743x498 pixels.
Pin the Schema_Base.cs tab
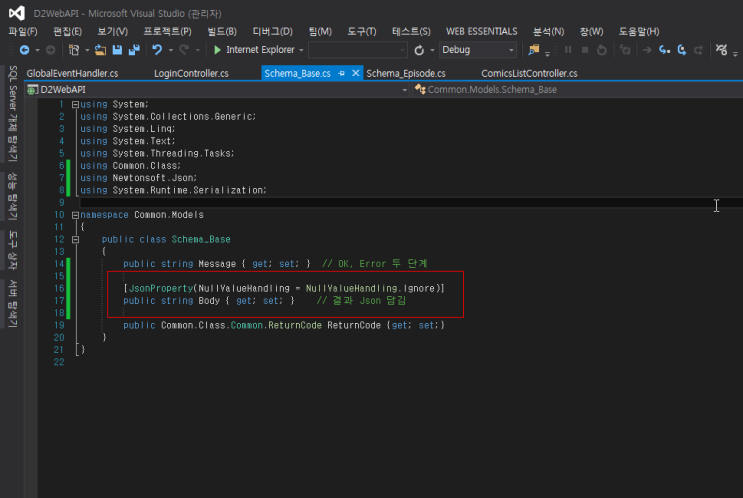(x=341, y=73)
